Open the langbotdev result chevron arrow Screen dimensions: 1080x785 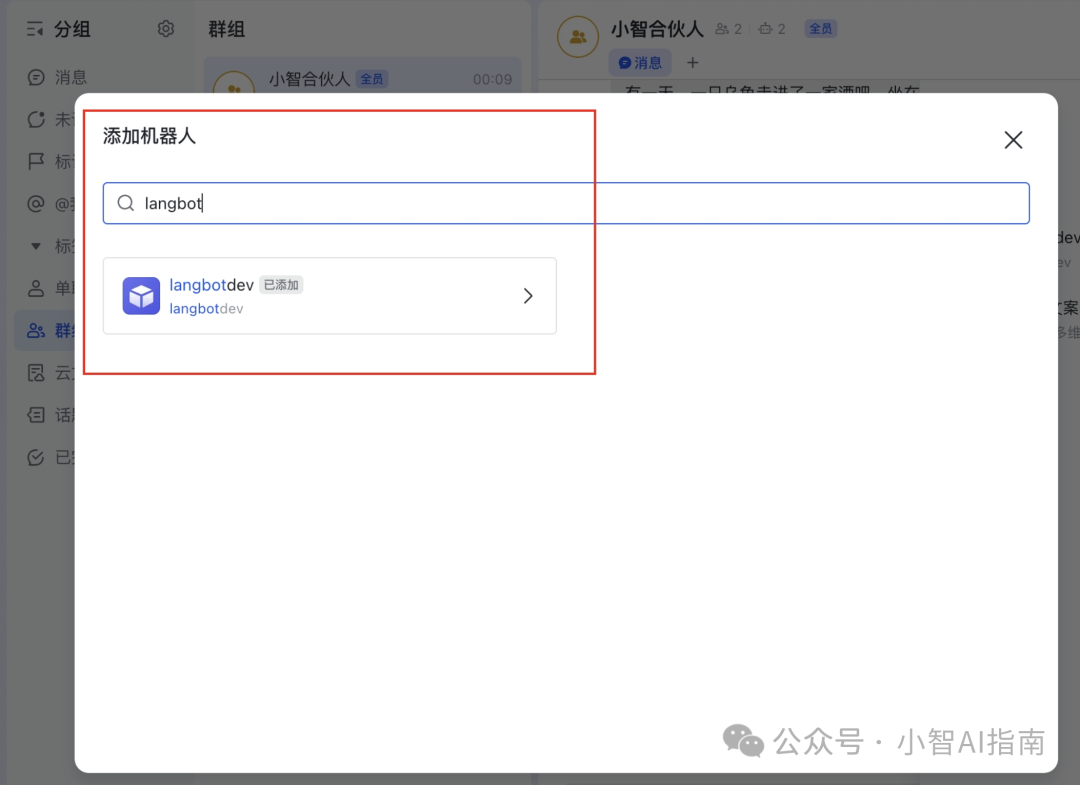(x=528, y=296)
